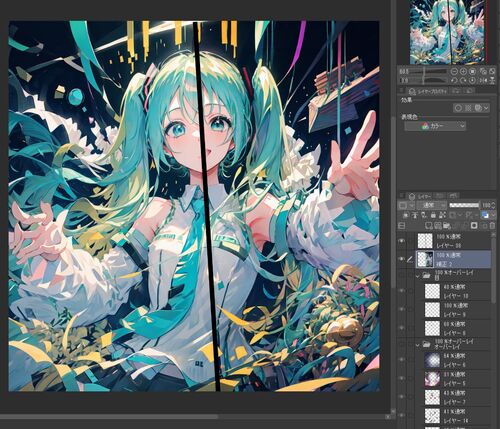The height and width of the screenshot is (429, 500).
Task: Flip canvas horizontally in Navigator
Action: 483,80
